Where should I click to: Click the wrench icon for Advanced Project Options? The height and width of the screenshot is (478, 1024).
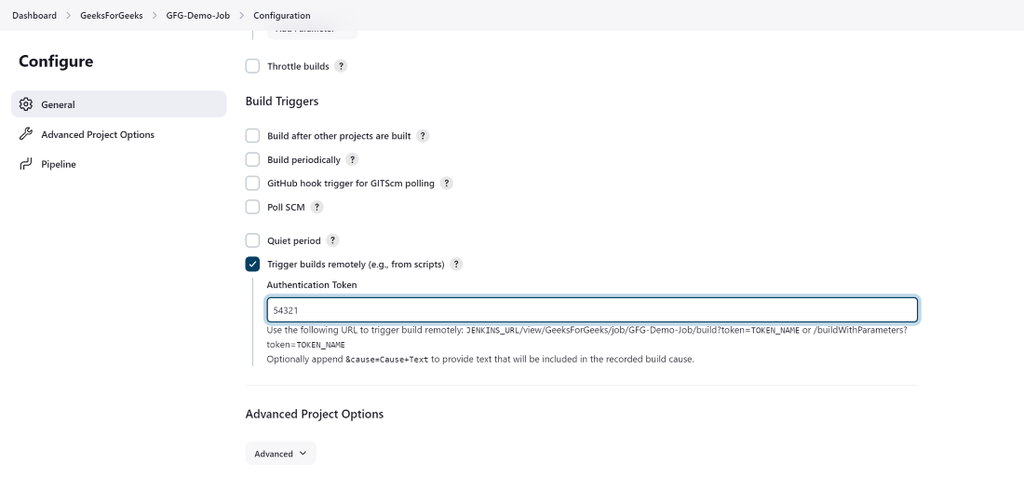26,134
